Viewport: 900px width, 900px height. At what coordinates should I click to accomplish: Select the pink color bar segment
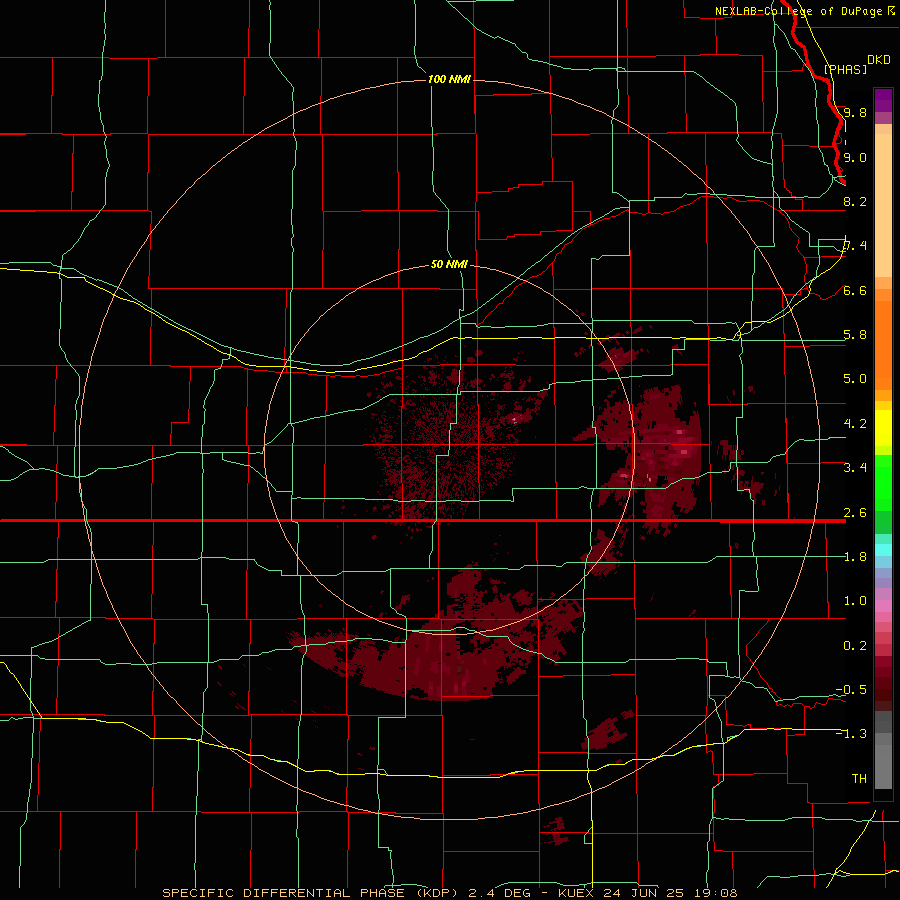pyautogui.click(x=883, y=606)
